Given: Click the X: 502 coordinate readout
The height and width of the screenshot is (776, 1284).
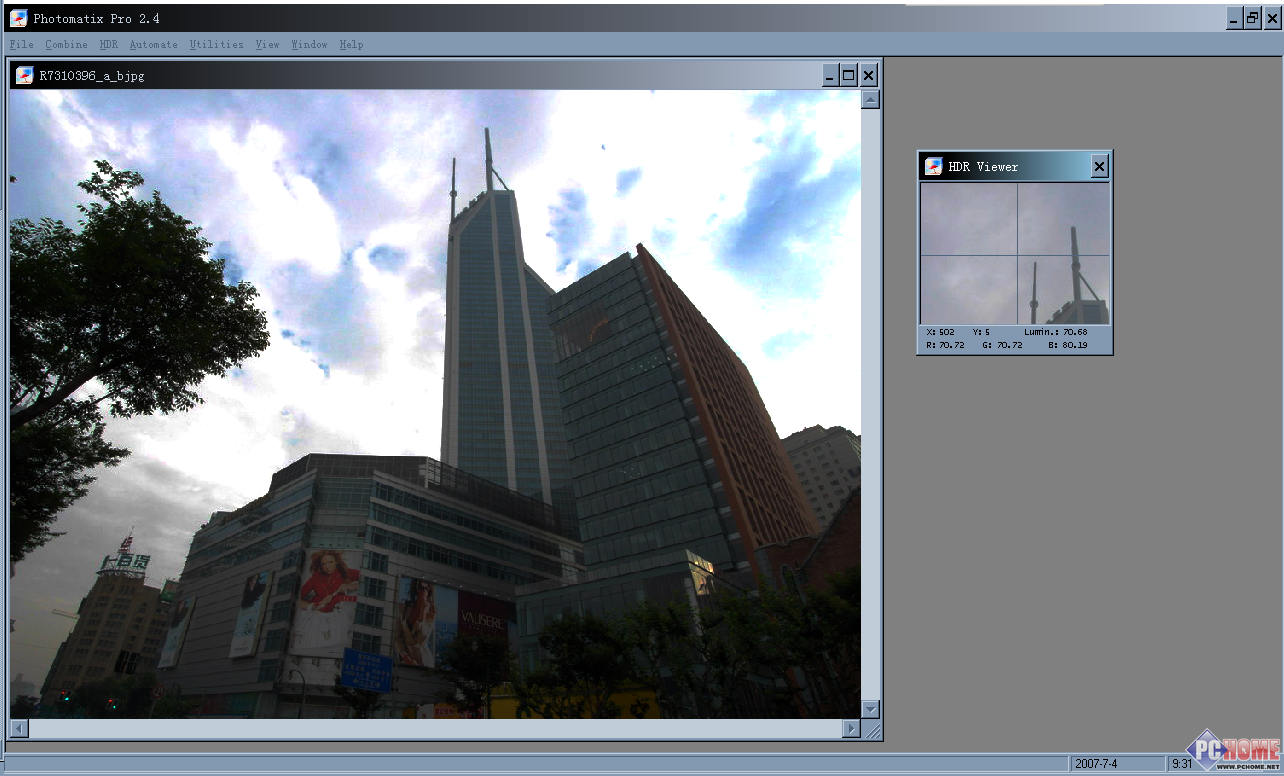Looking at the screenshot, I should point(941,332).
